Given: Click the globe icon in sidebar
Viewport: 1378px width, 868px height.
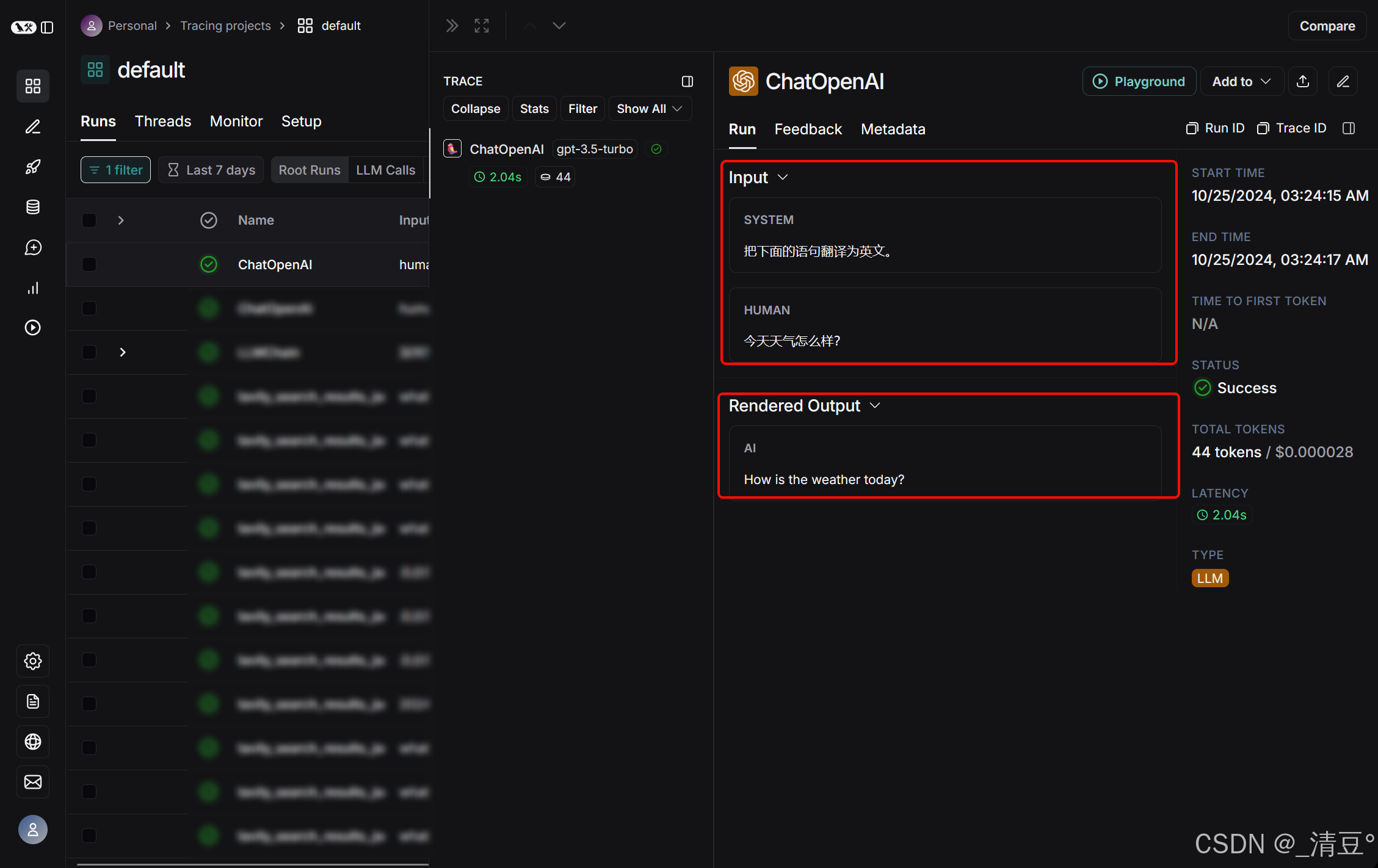Looking at the screenshot, I should (x=33, y=742).
